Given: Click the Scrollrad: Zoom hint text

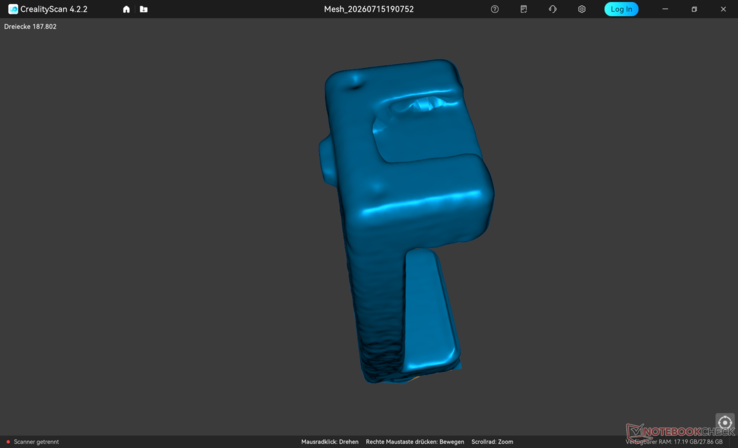Looking at the screenshot, I should [492, 442].
